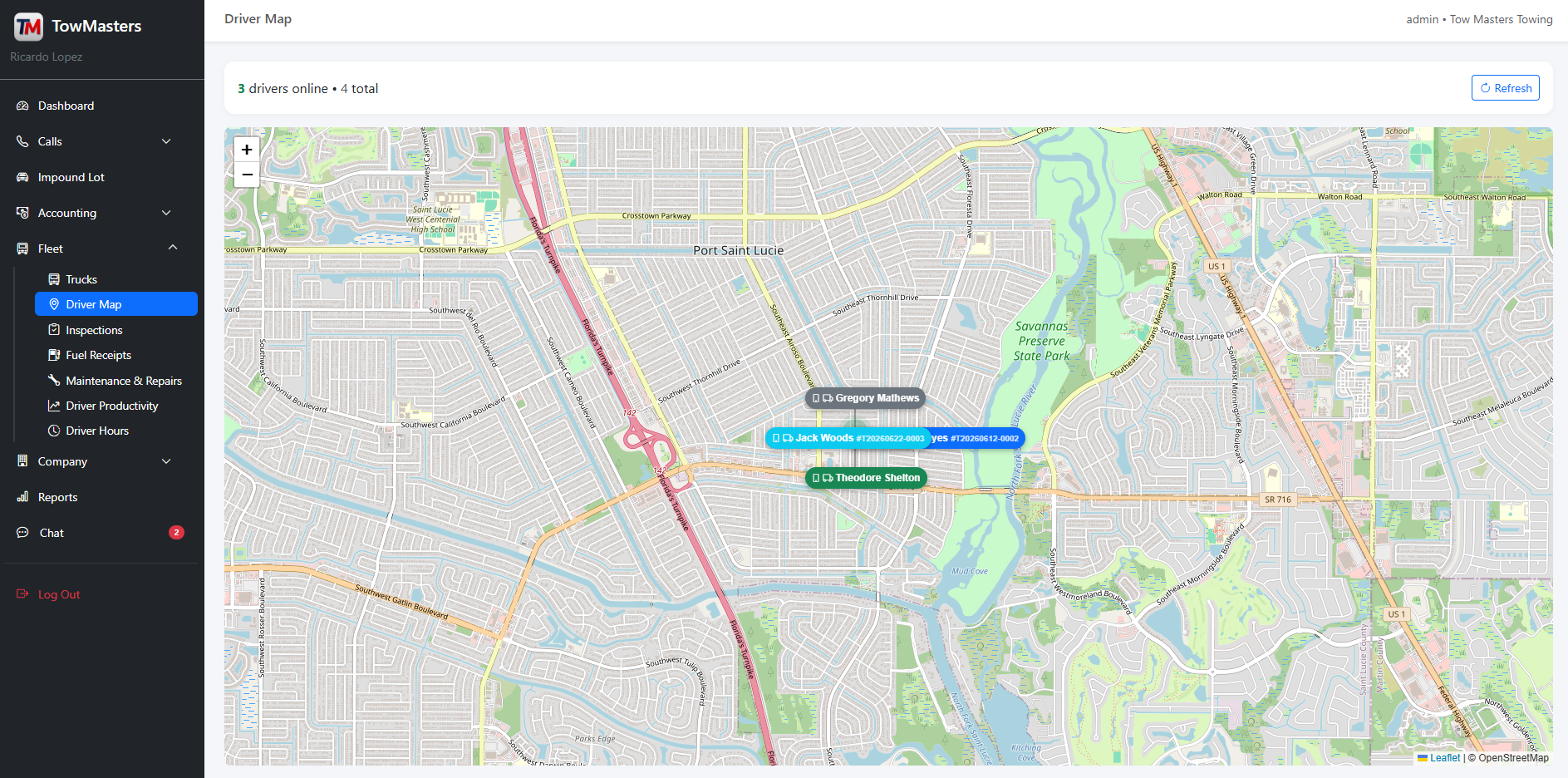Open the Trucks page
The image size is (1568, 778).
coord(116,279)
